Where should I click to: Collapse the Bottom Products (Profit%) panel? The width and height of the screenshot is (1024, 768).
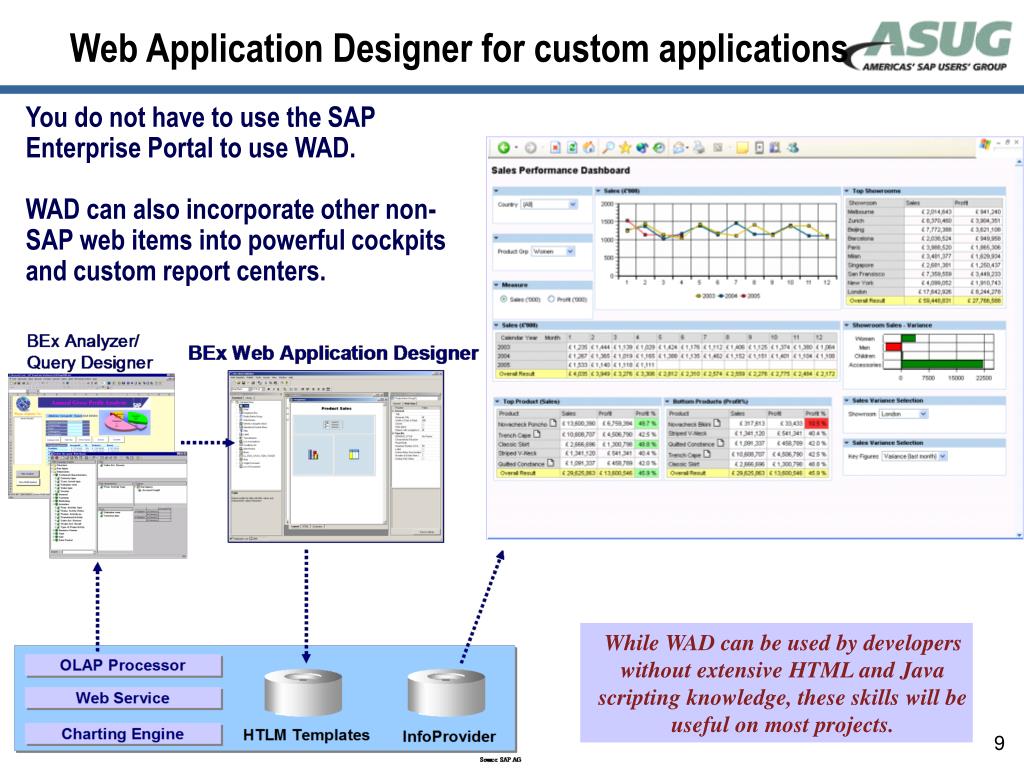coord(667,401)
